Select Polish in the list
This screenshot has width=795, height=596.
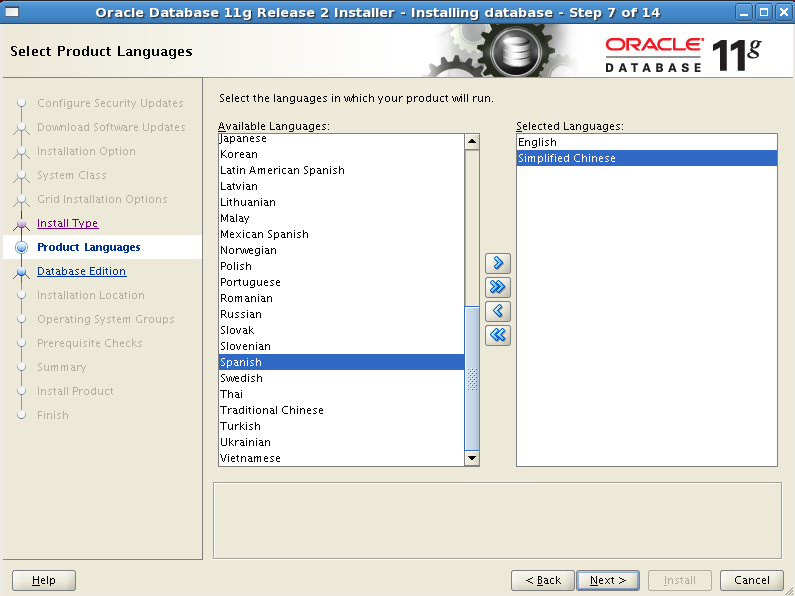tap(341, 266)
